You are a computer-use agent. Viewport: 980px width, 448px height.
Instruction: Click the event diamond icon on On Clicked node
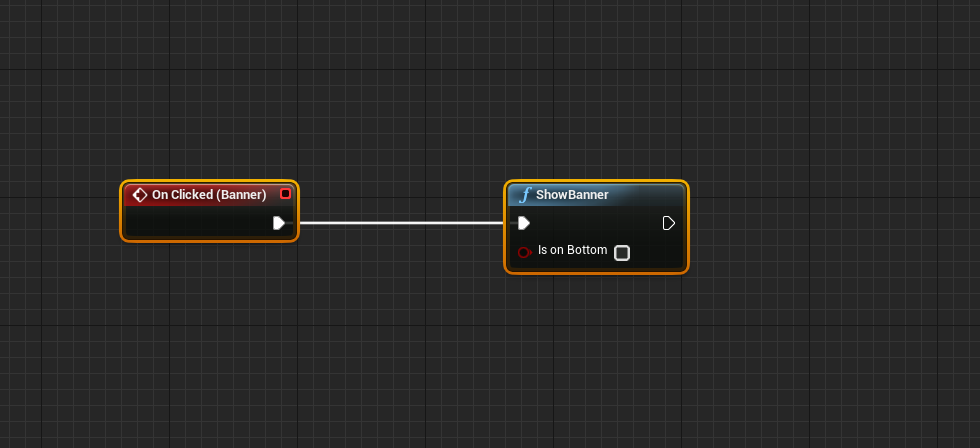coord(140,195)
